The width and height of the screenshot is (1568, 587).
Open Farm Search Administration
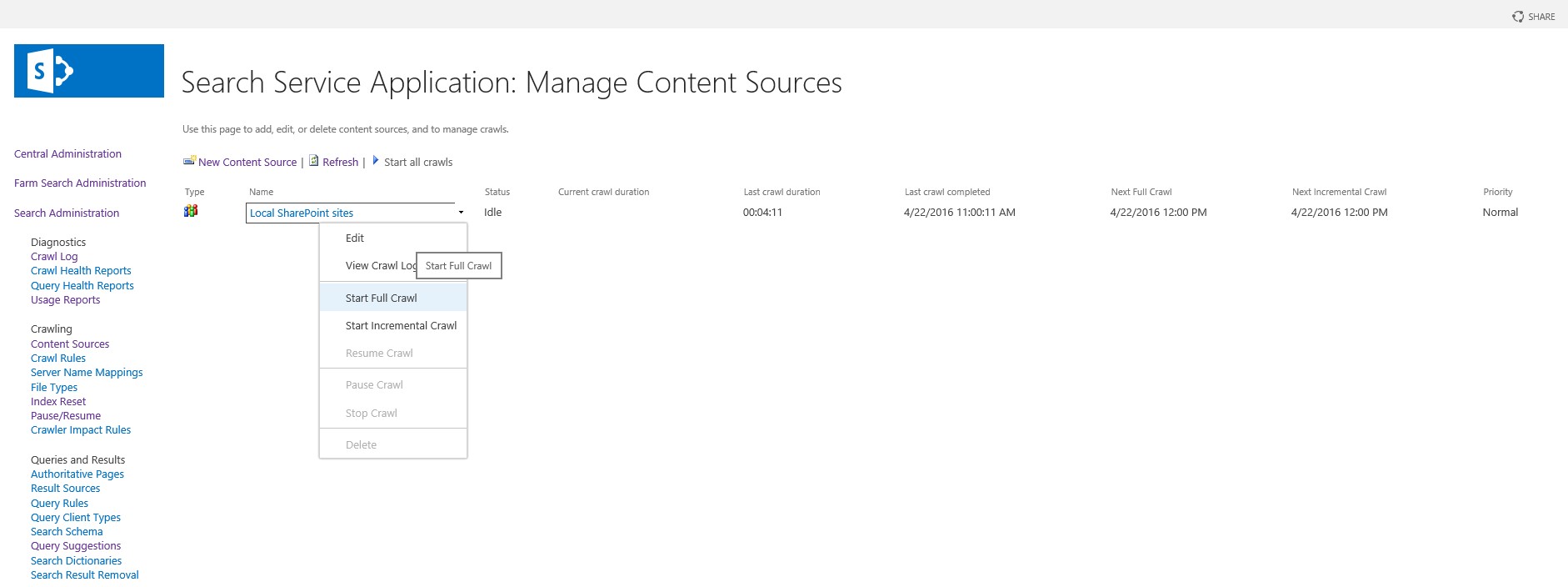click(x=80, y=183)
